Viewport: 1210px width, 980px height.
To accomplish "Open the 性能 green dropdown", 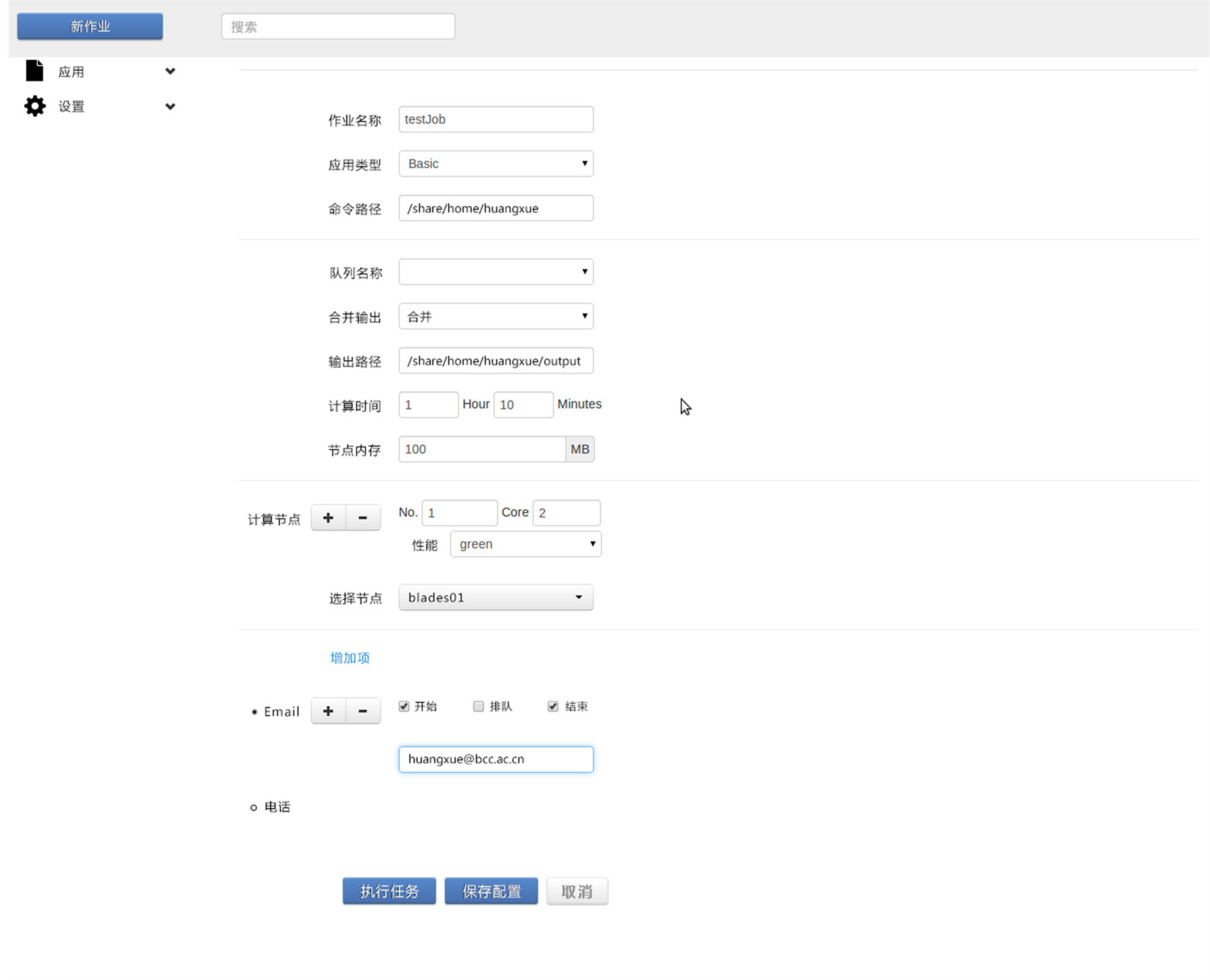I will pyautogui.click(x=525, y=544).
